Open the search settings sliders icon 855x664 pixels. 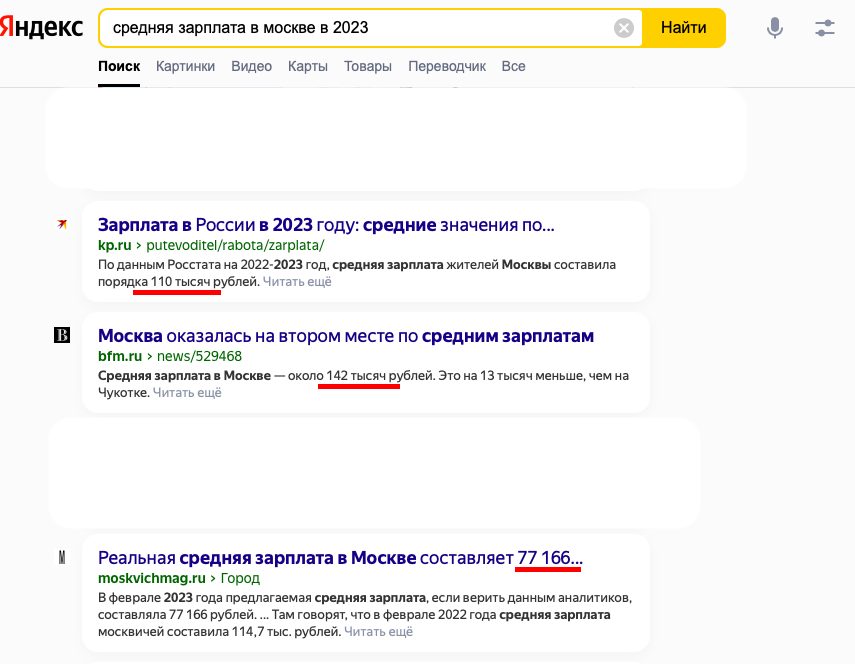[824, 28]
